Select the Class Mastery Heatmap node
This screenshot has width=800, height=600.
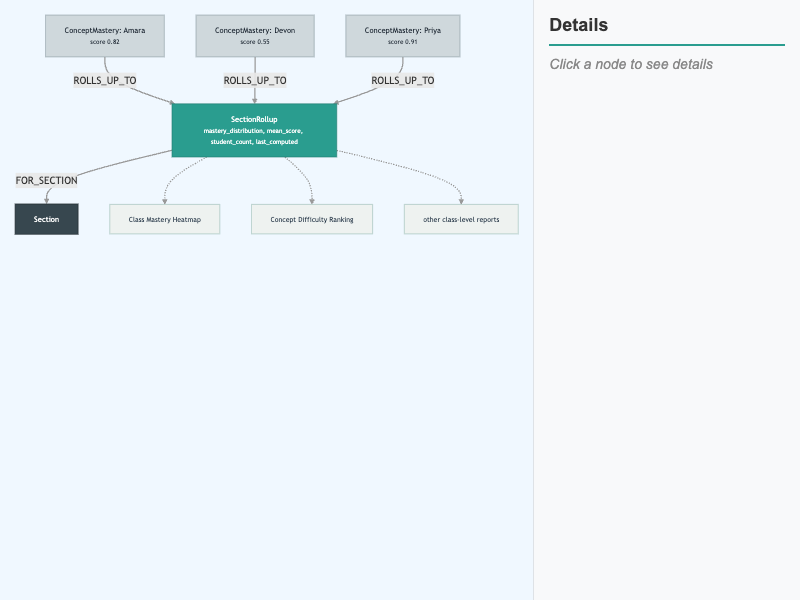(165, 219)
